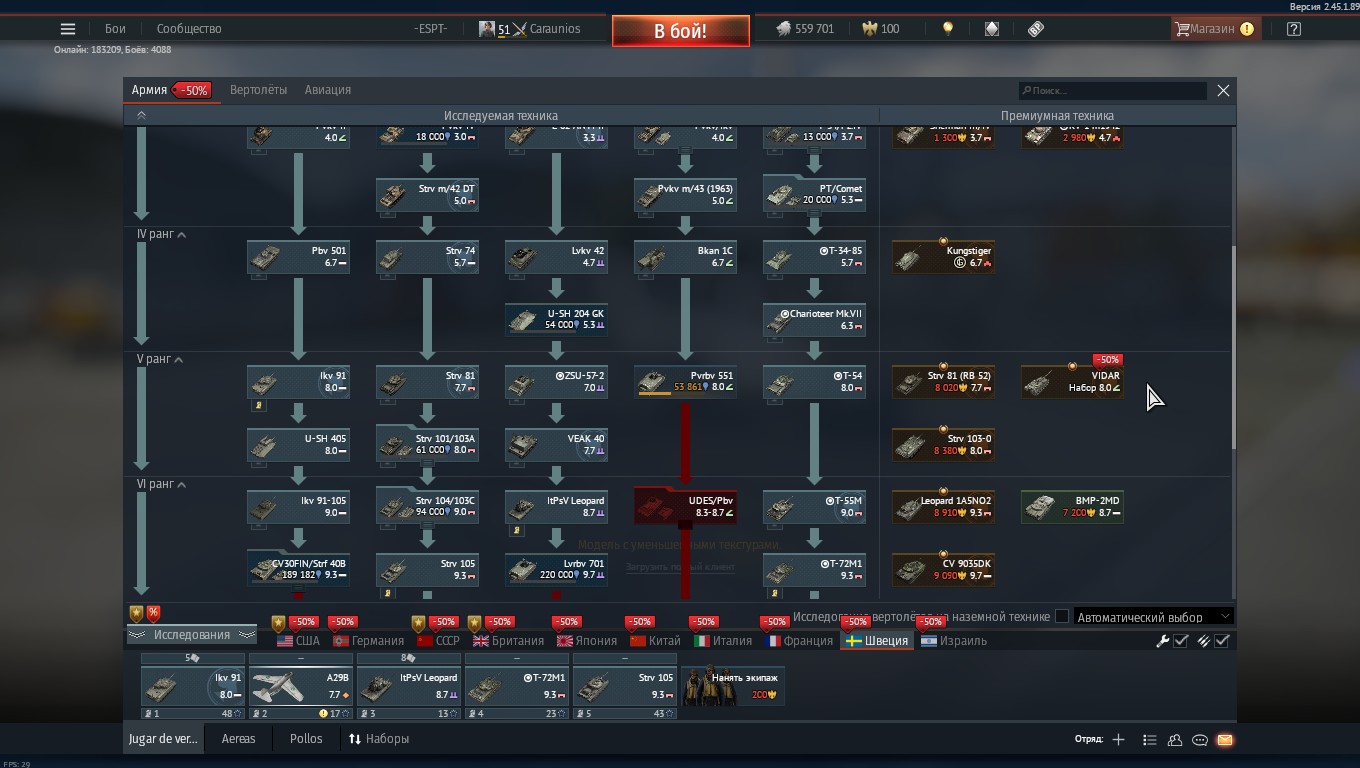Click the red percent badge above Исследования
The image size is (1360, 768).
(153, 613)
